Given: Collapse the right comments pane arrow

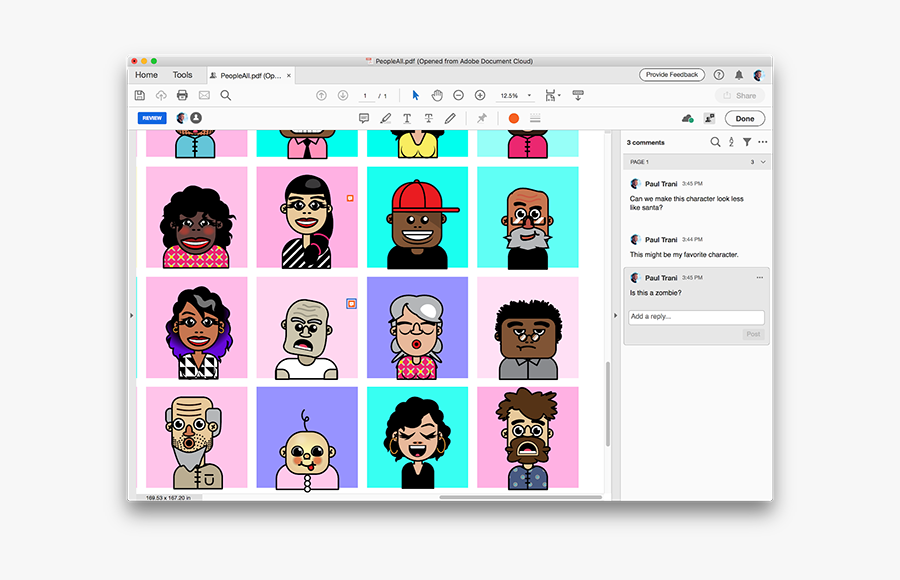Looking at the screenshot, I should (x=615, y=315).
